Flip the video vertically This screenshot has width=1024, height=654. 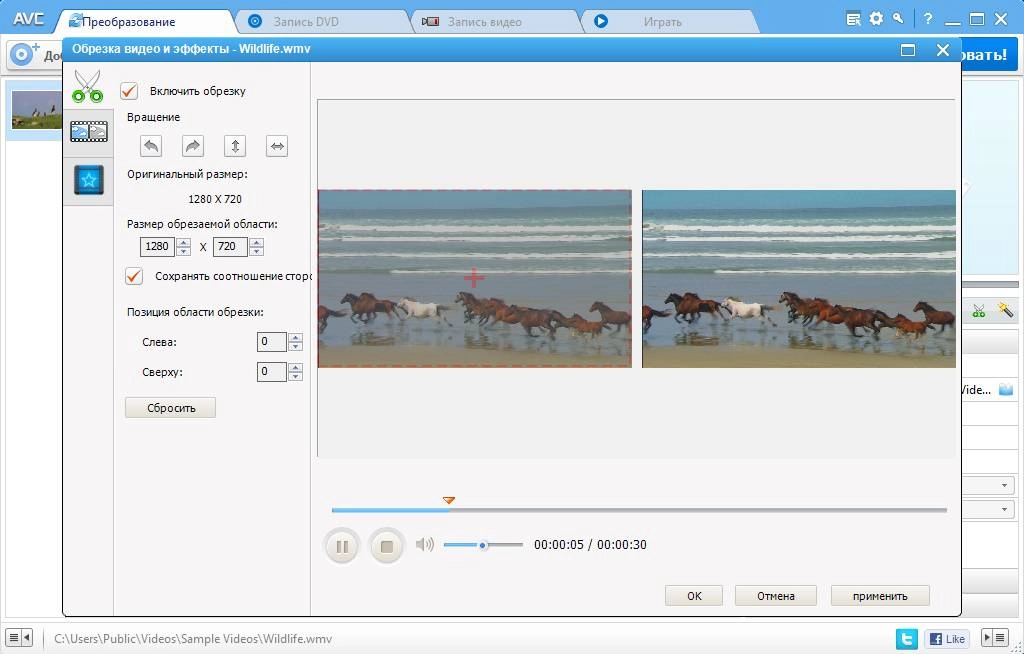pyautogui.click(x=234, y=146)
